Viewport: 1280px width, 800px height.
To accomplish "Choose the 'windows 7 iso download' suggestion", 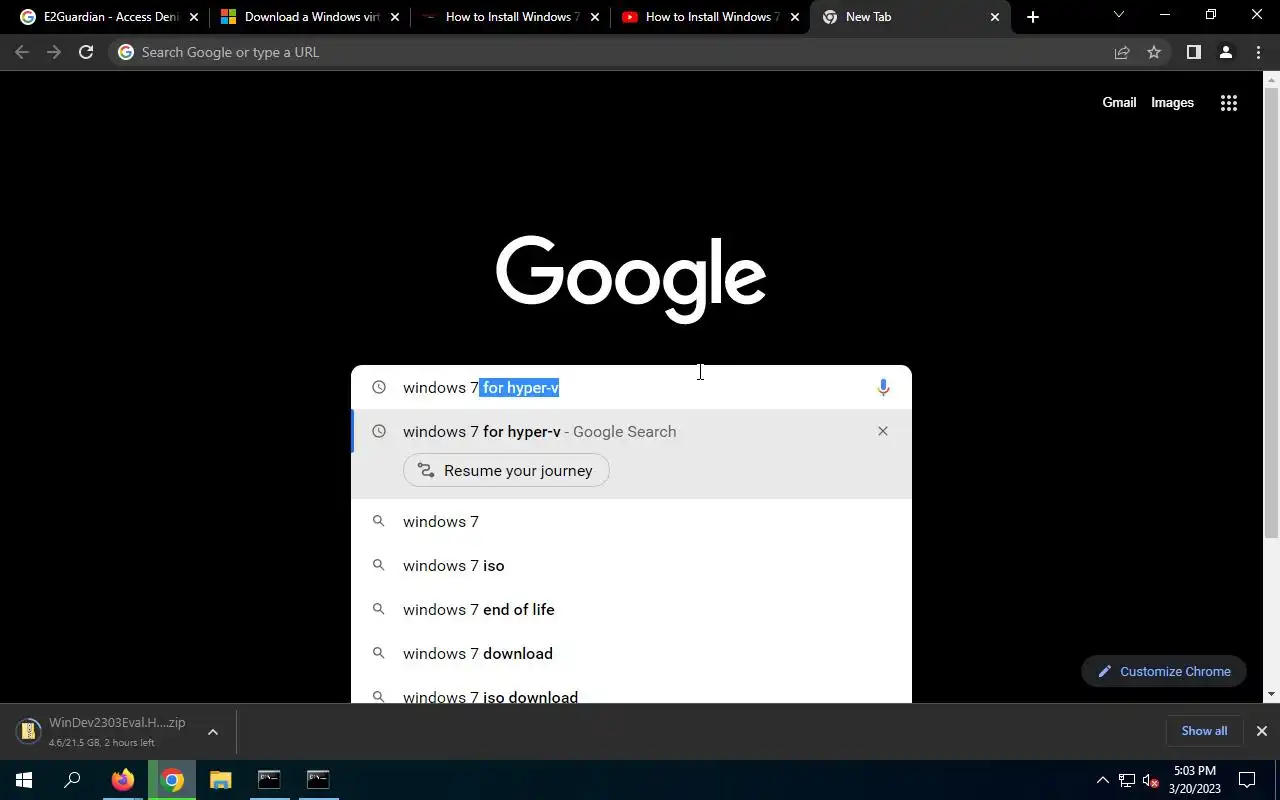I will tap(631, 690).
